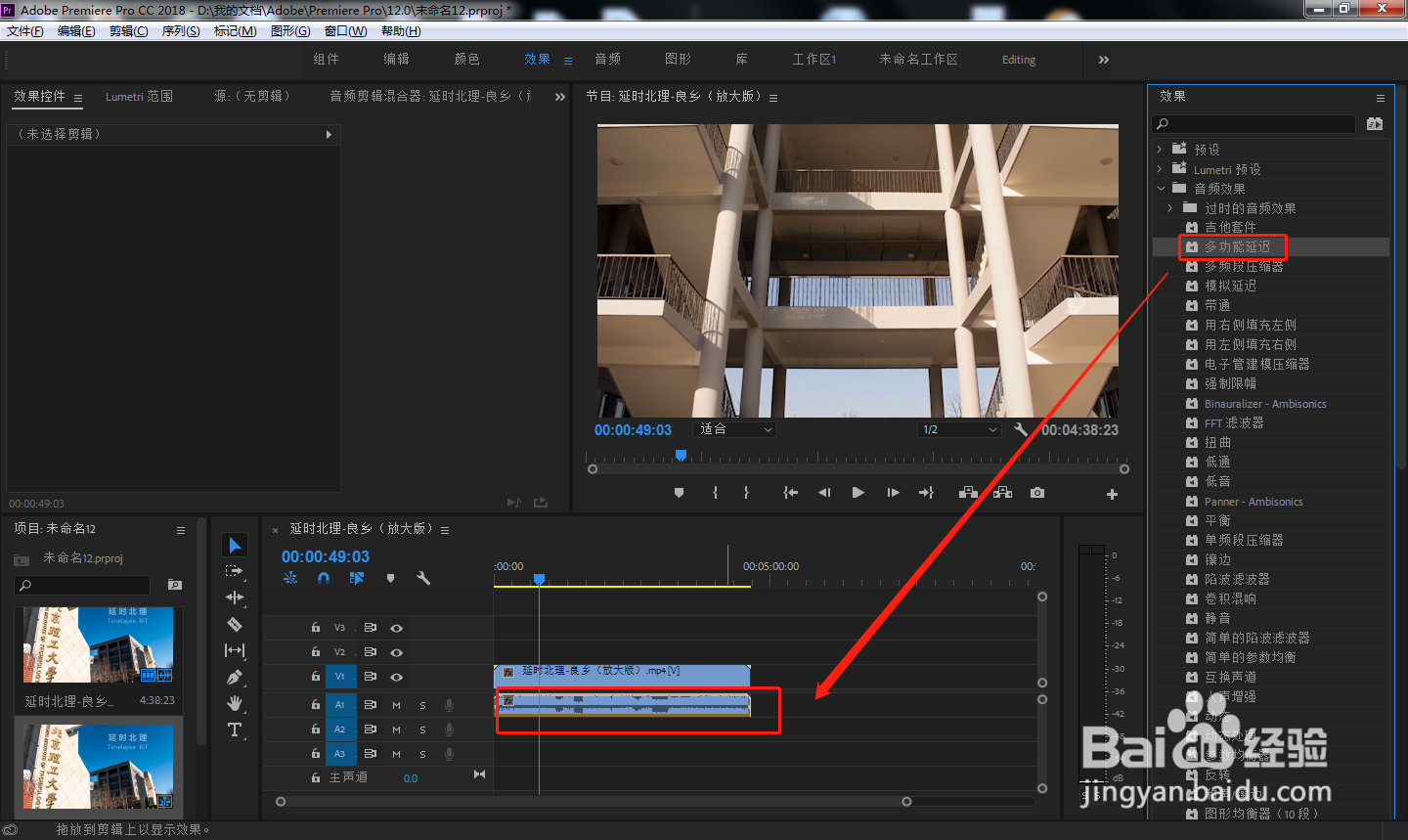1408x840 pixels.
Task: Open timeline display settings wrench
Action: click(423, 578)
